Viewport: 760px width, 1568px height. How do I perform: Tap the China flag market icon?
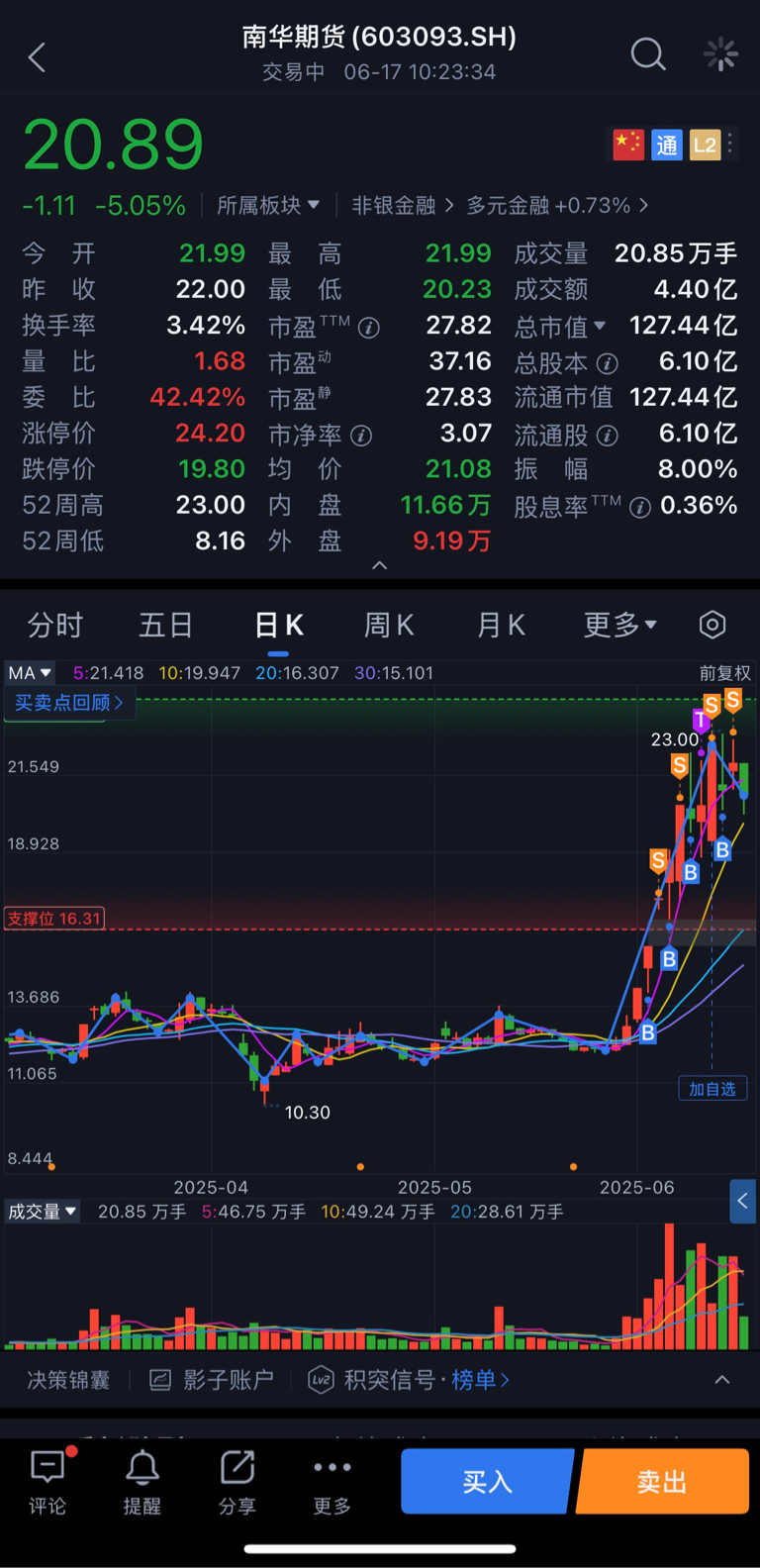coord(628,145)
